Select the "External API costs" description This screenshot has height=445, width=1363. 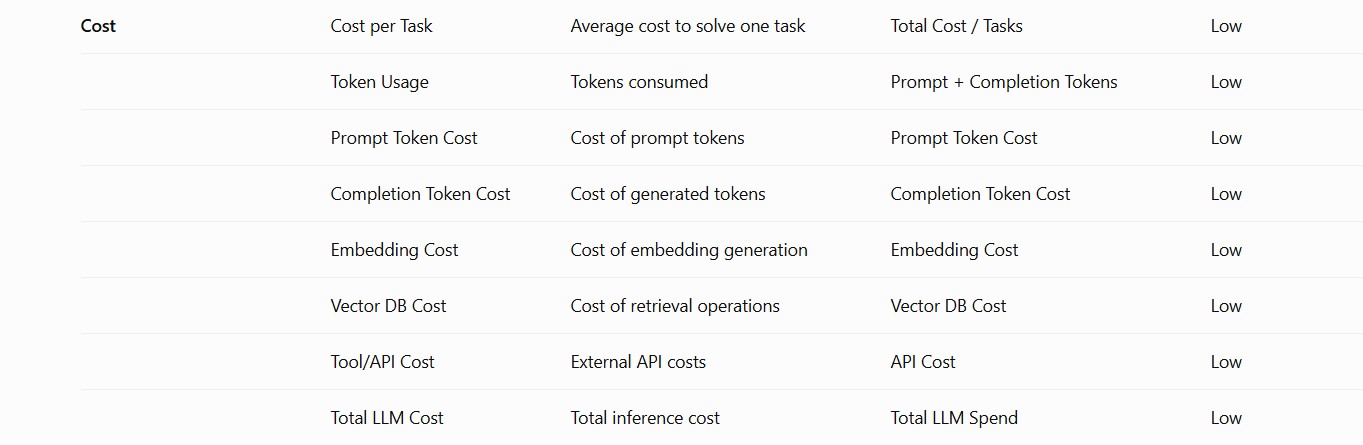(x=638, y=362)
